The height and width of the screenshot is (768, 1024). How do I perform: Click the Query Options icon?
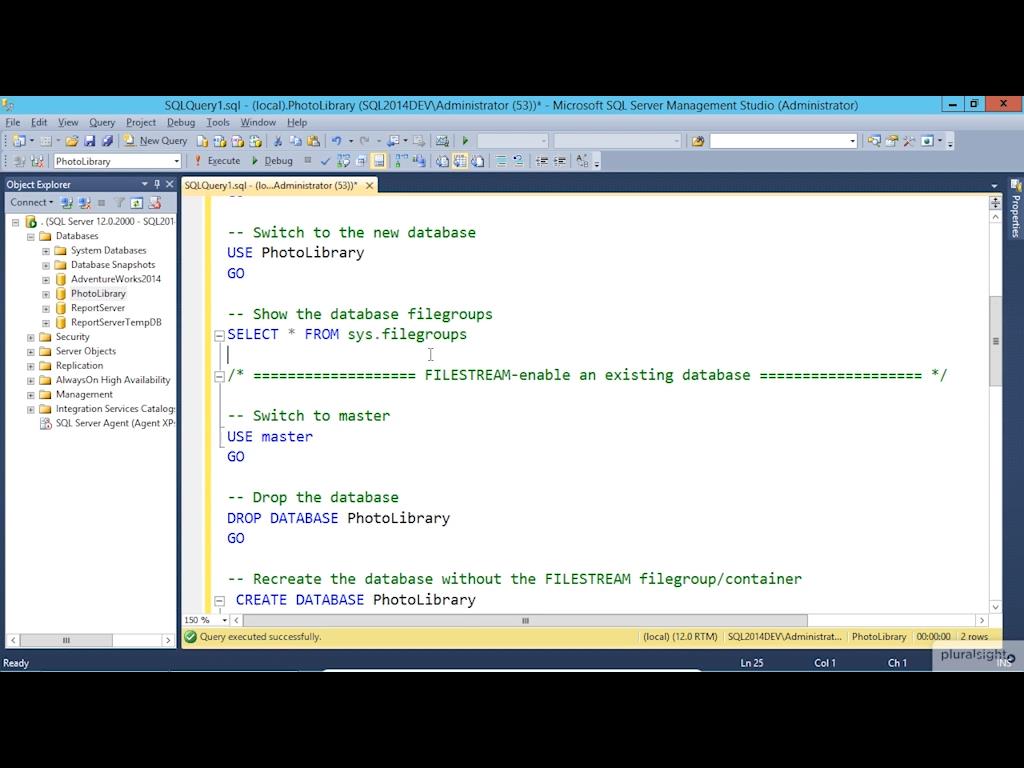[361, 161]
